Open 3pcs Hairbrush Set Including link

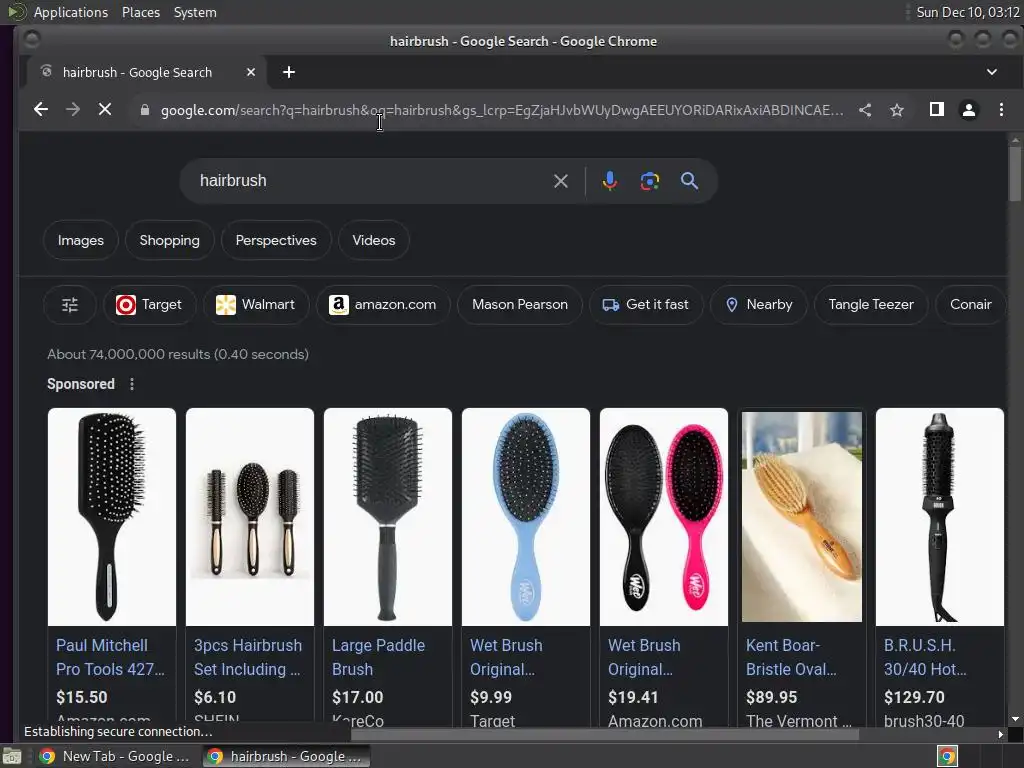248,657
